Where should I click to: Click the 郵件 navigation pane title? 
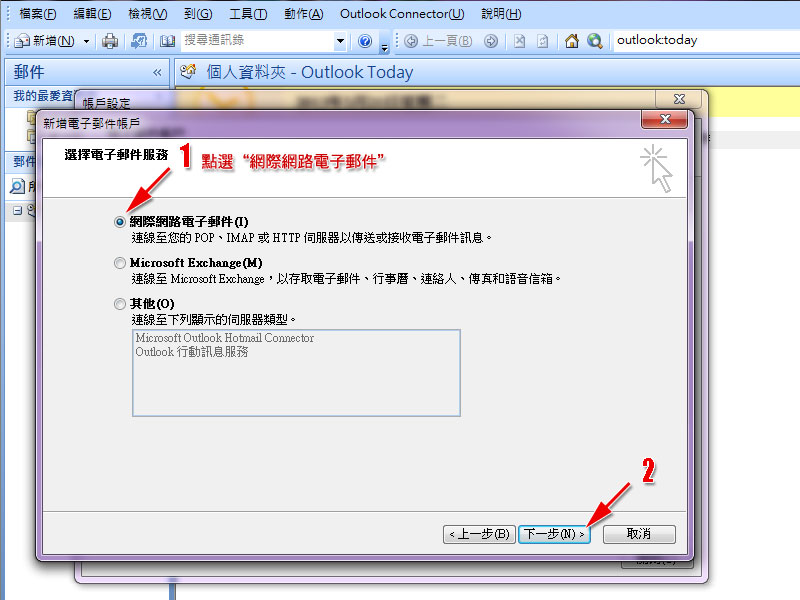coord(29,72)
